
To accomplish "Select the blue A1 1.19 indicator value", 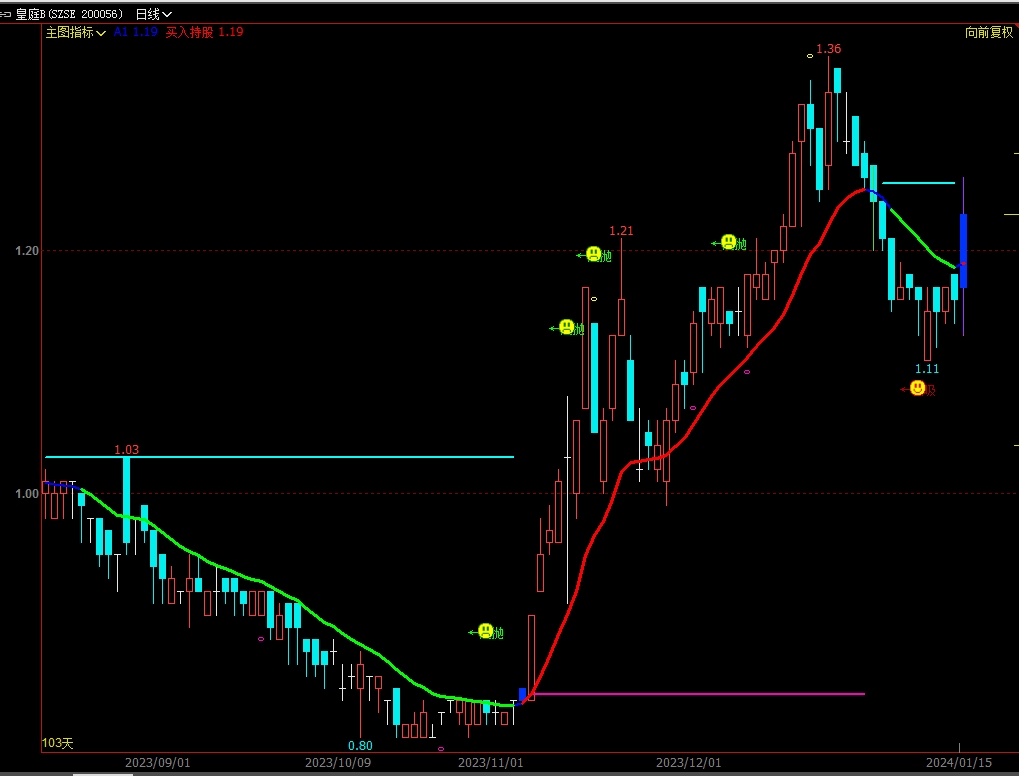I will 135,32.
